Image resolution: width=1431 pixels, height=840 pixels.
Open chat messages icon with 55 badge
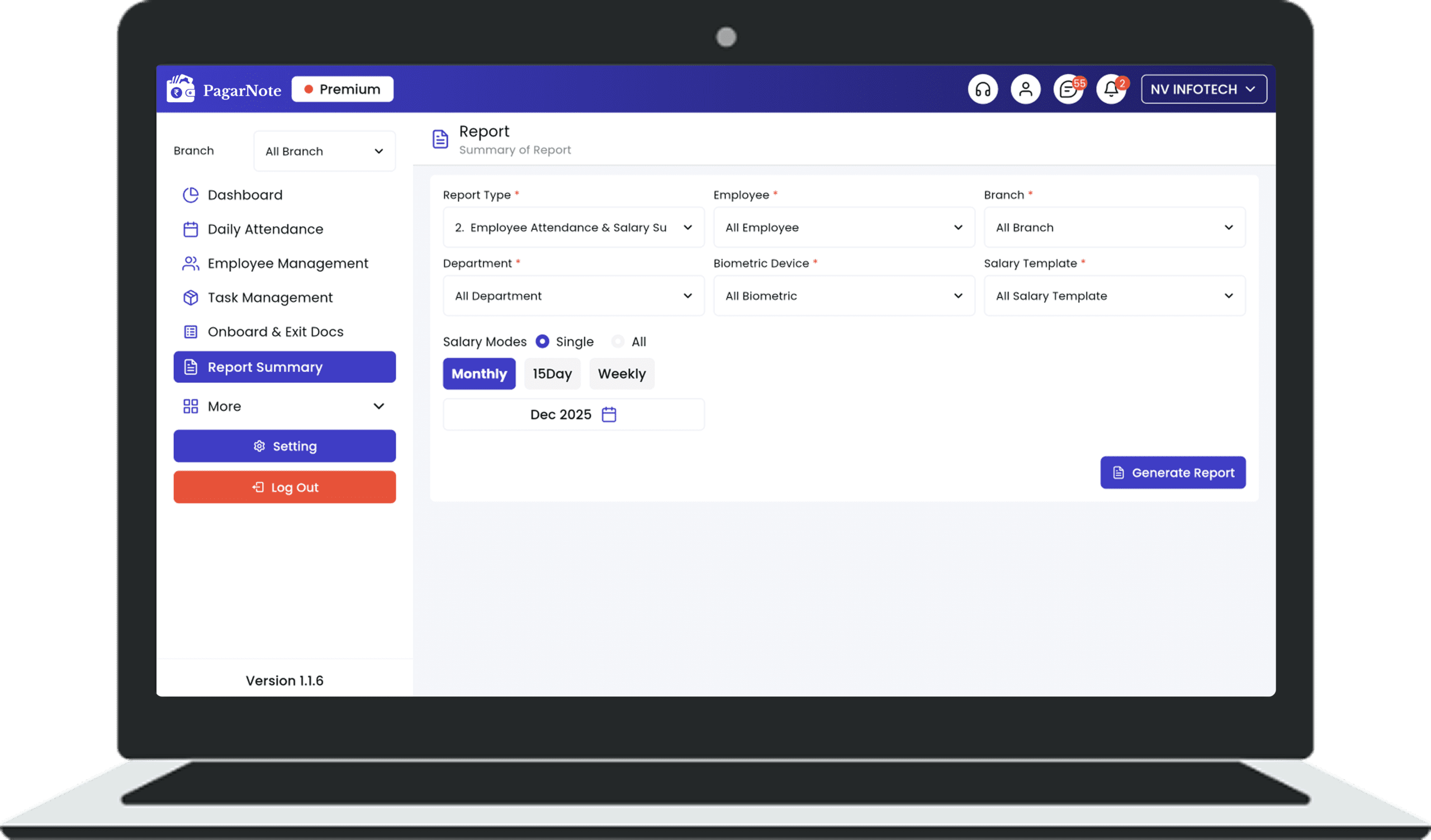[x=1068, y=89]
